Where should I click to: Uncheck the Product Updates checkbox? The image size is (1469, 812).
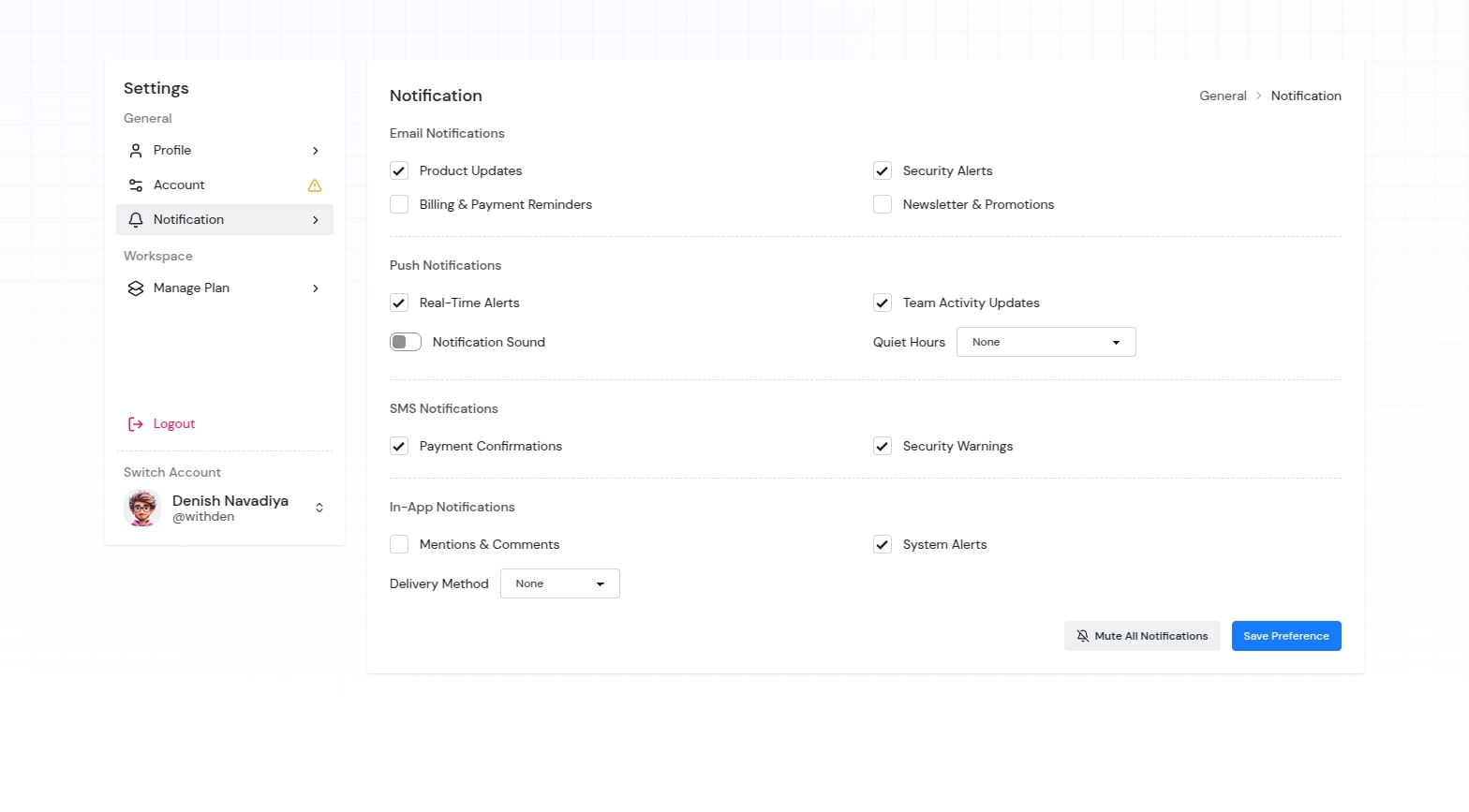pyautogui.click(x=399, y=170)
